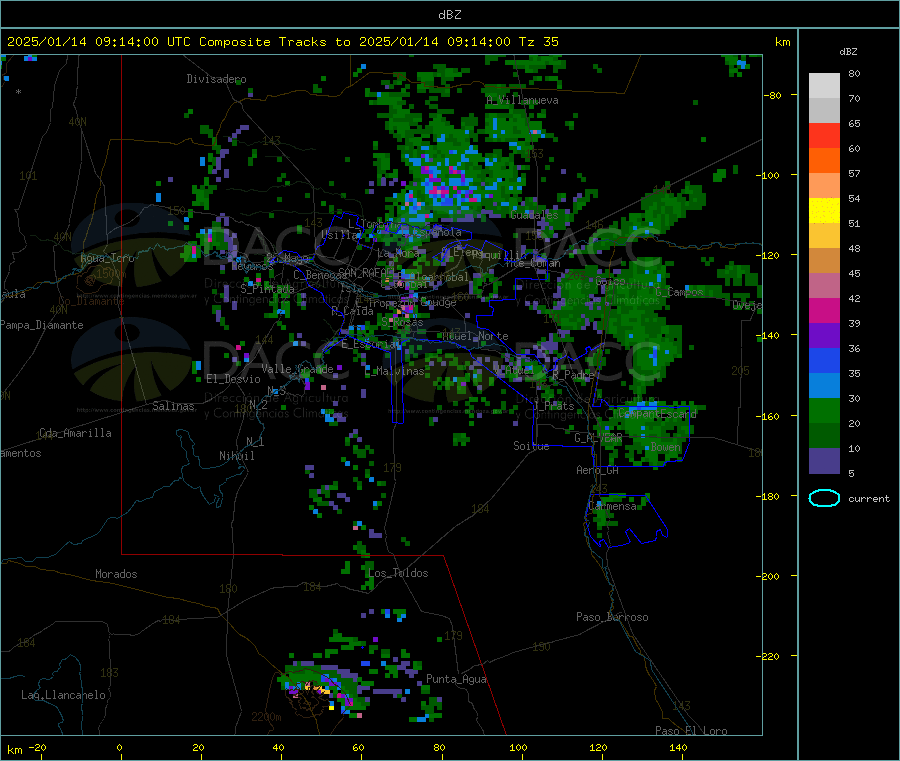900x761 pixels.
Task: Select the 'A_Villanueva' place label
Action: 522,100
